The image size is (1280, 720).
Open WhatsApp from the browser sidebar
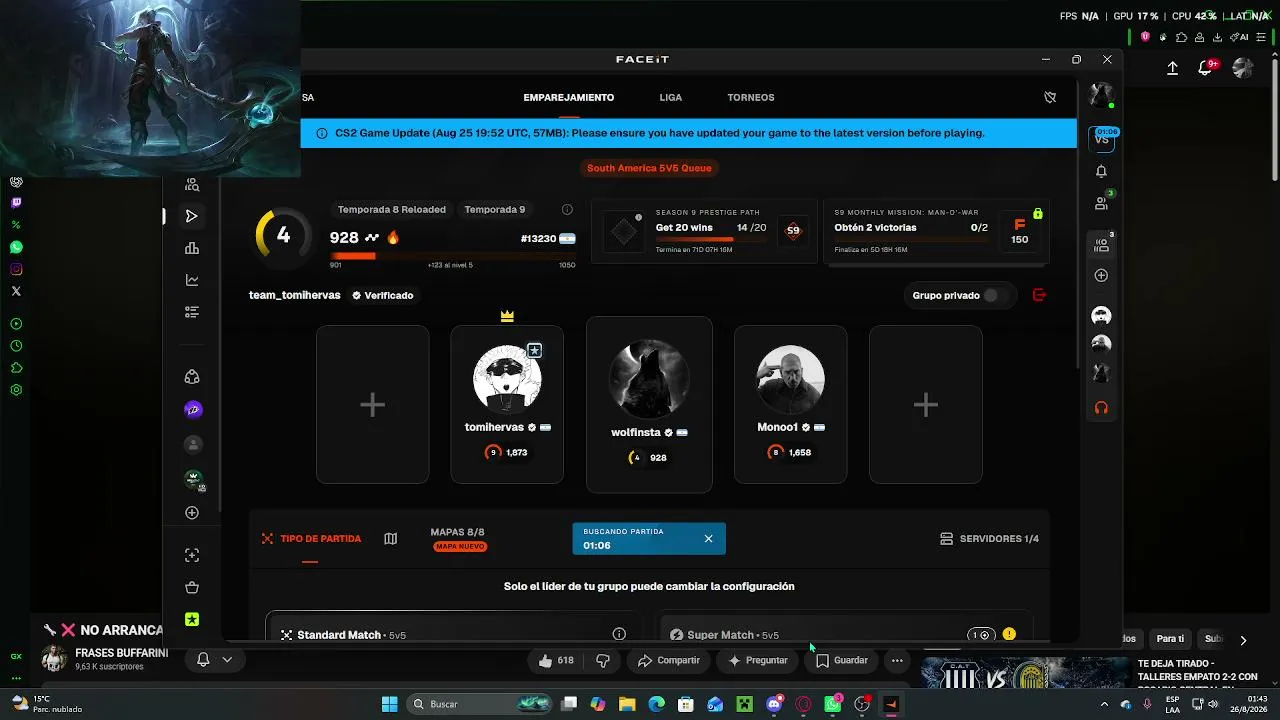pyautogui.click(x=16, y=247)
